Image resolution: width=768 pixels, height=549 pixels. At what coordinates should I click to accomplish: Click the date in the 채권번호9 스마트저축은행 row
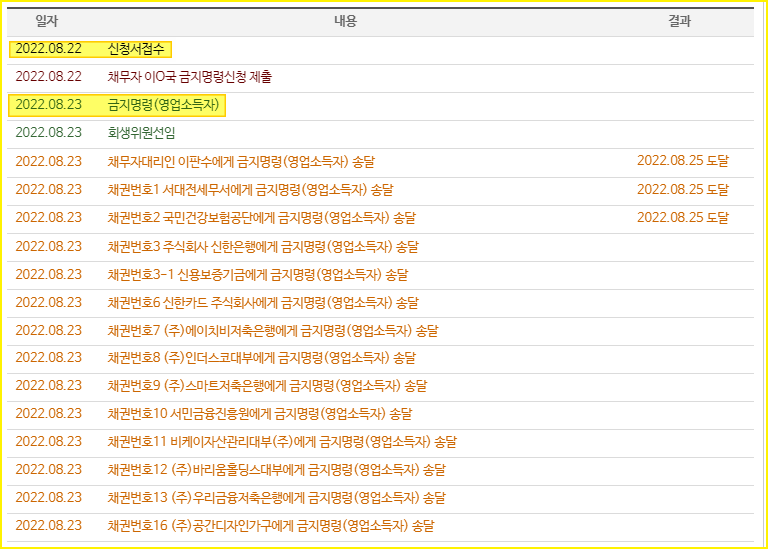[48, 386]
